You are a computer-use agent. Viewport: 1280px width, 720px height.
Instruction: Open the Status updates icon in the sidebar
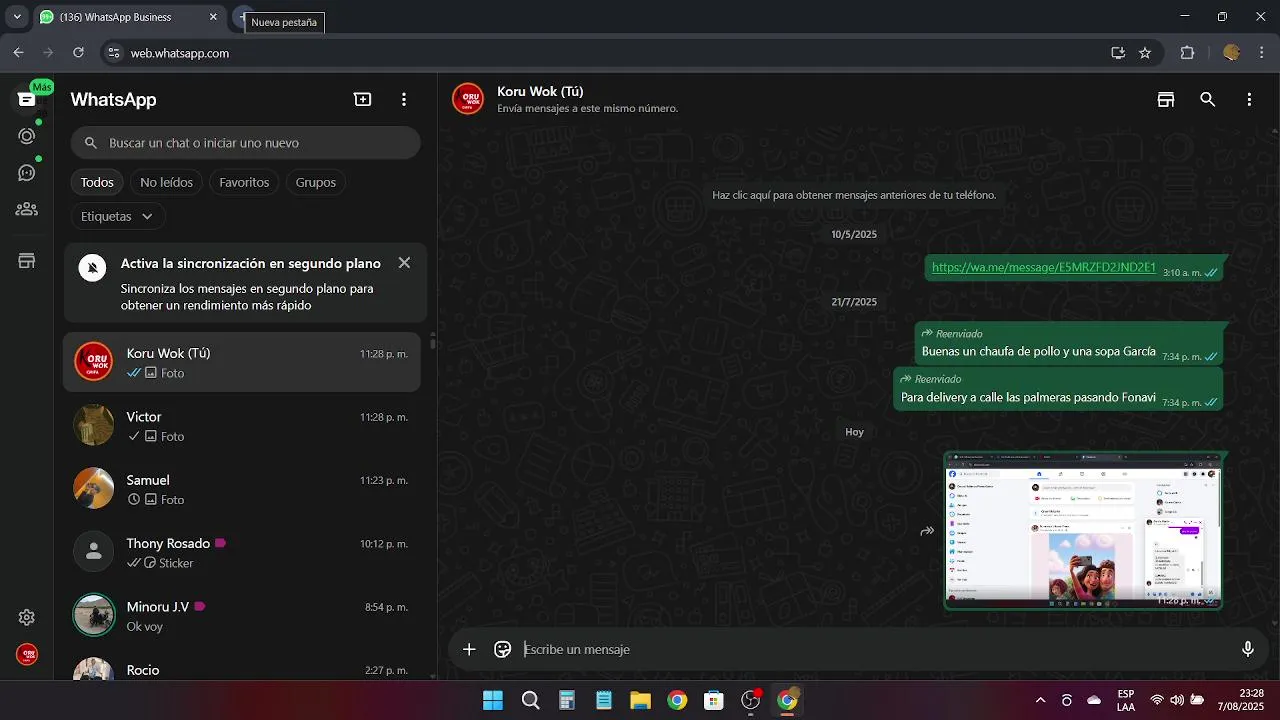pos(27,136)
